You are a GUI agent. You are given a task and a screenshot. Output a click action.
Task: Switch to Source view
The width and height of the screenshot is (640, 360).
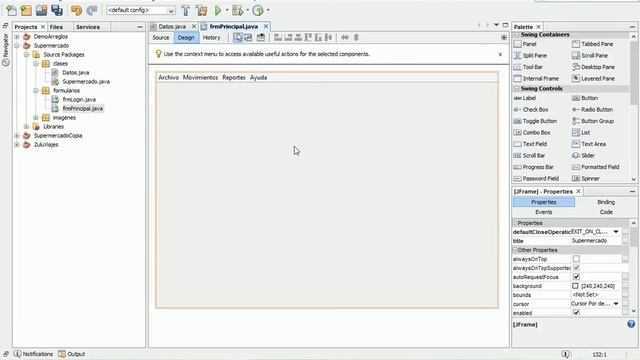tap(161, 38)
